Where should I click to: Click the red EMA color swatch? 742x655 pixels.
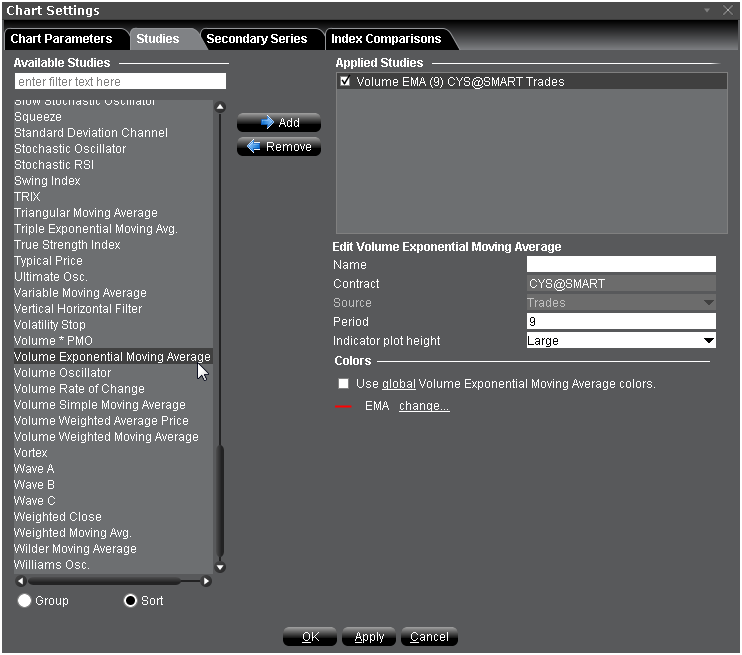click(344, 407)
